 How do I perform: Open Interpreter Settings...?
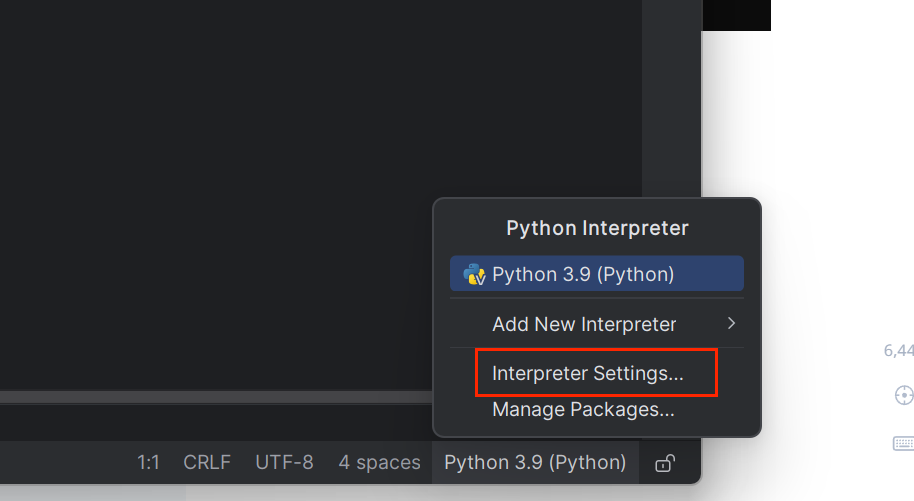click(x=588, y=373)
